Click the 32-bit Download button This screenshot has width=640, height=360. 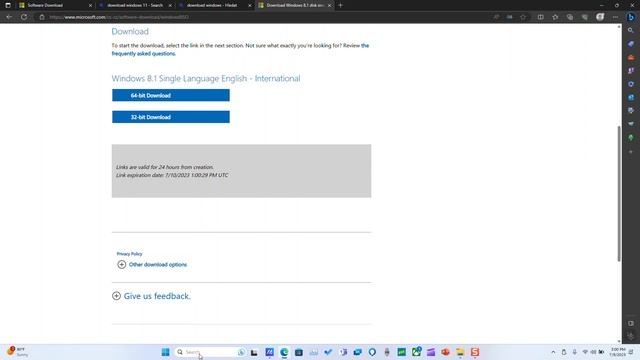171,117
